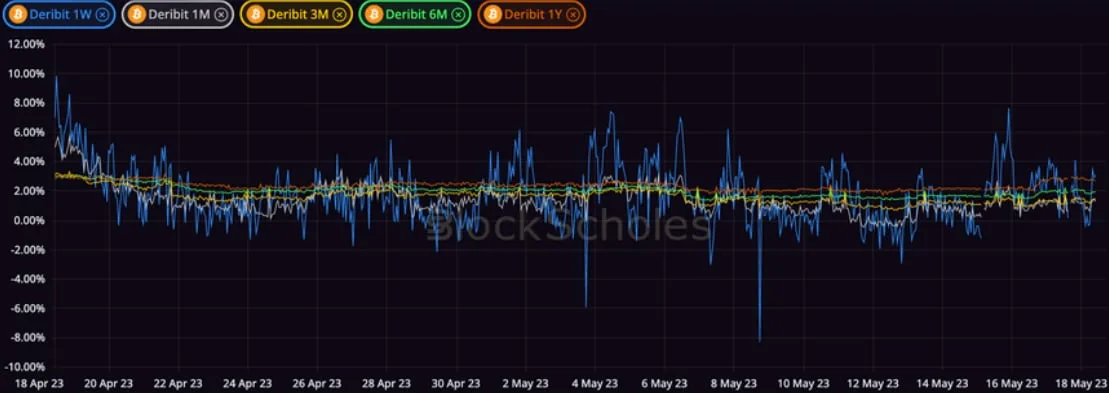Select the Deribit 3M label
This screenshot has width=1109, height=393.
click(x=298, y=14)
